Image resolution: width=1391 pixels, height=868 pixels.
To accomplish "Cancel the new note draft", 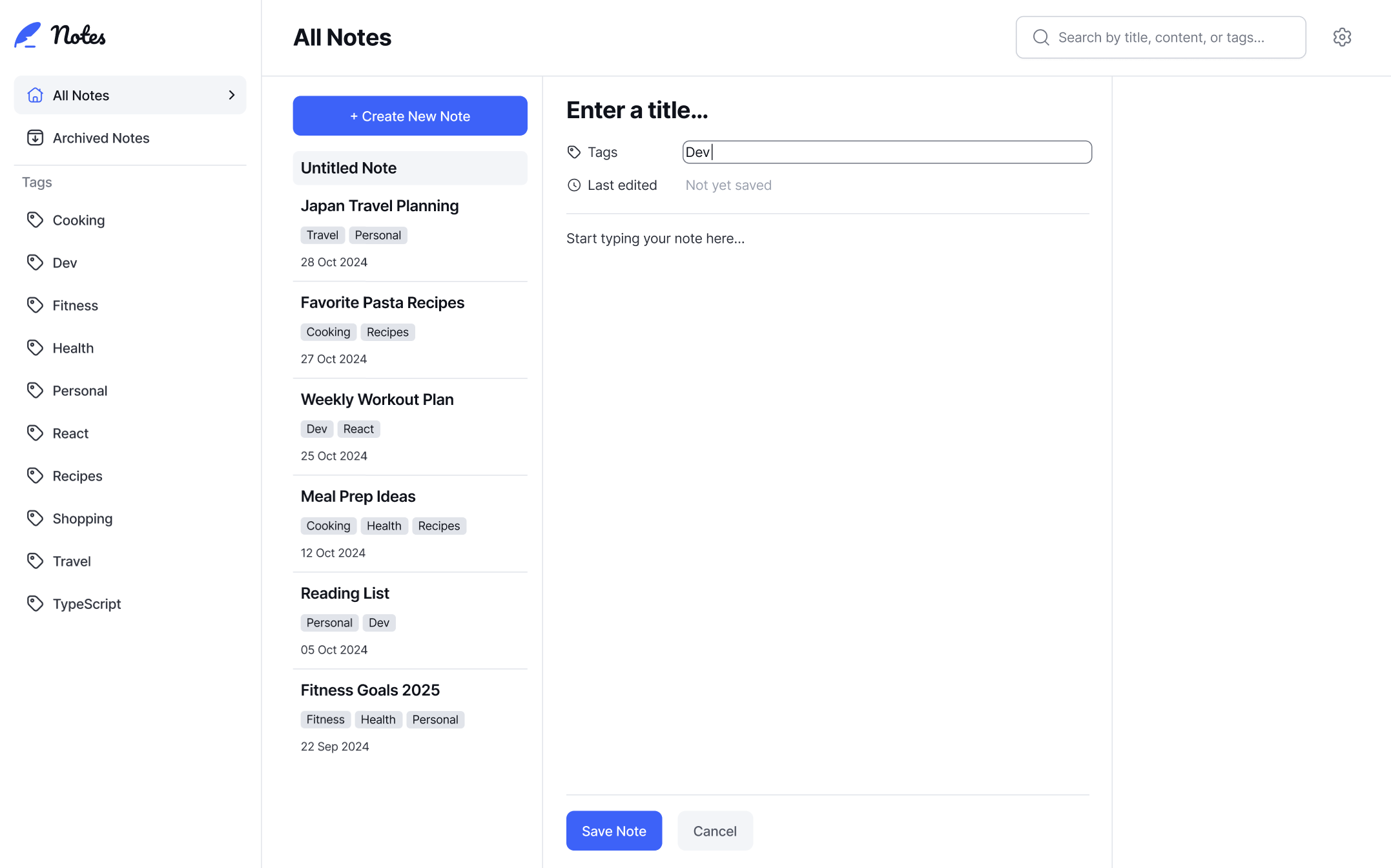I will coord(715,831).
